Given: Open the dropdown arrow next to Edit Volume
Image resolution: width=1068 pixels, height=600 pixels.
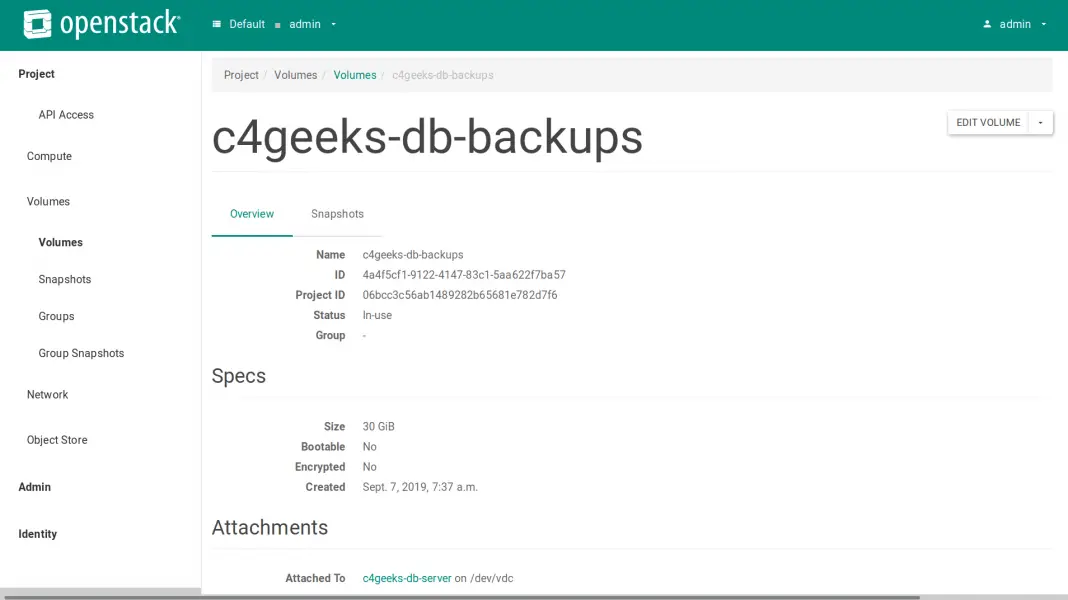Looking at the screenshot, I should 1040,122.
